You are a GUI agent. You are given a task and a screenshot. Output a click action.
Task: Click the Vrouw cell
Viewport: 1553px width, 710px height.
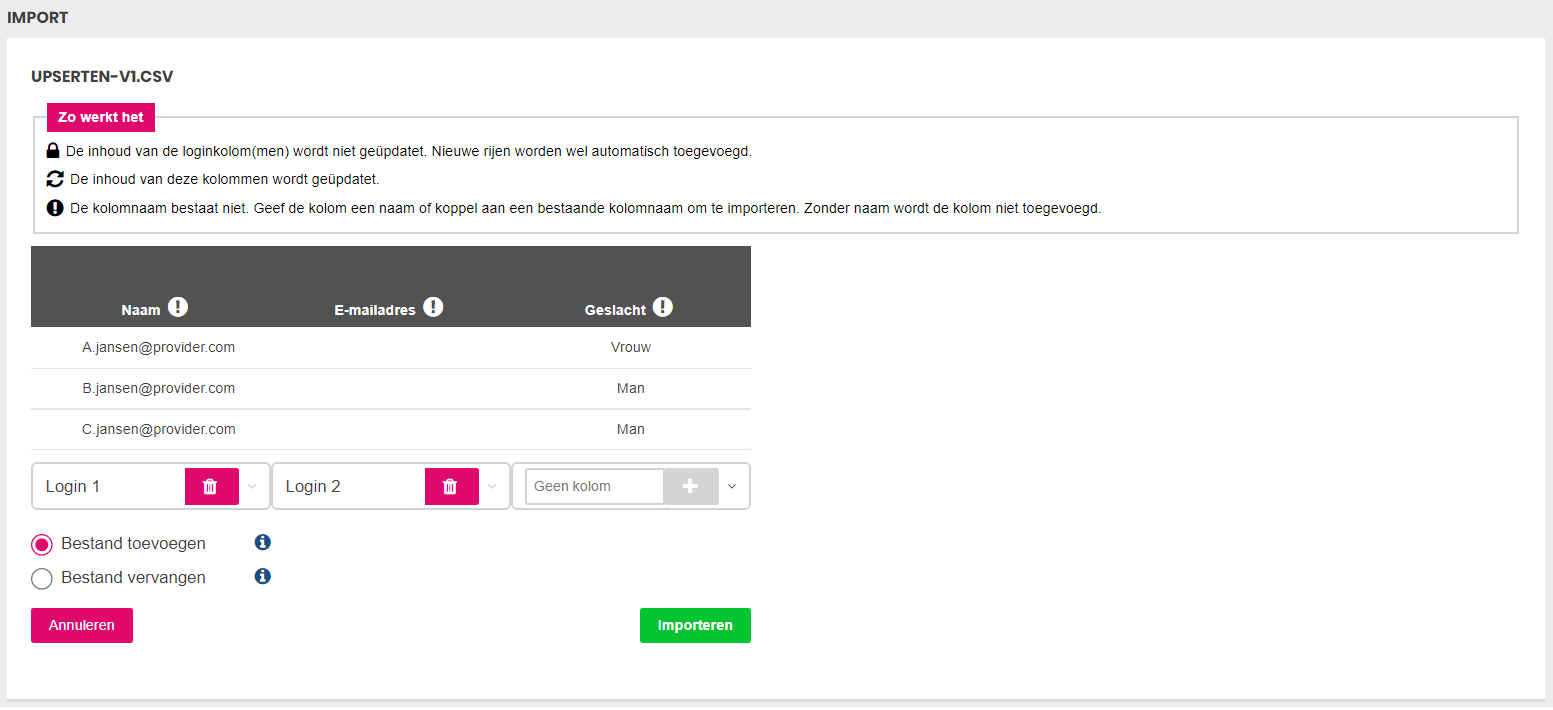click(631, 347)
